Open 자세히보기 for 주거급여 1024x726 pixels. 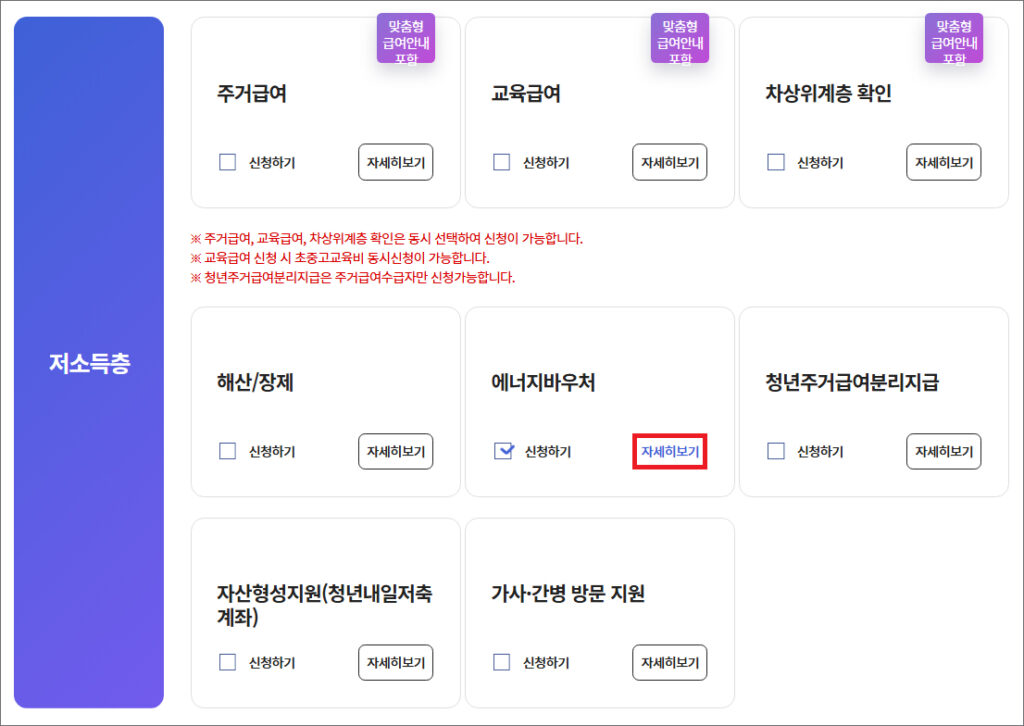[395, 162]
